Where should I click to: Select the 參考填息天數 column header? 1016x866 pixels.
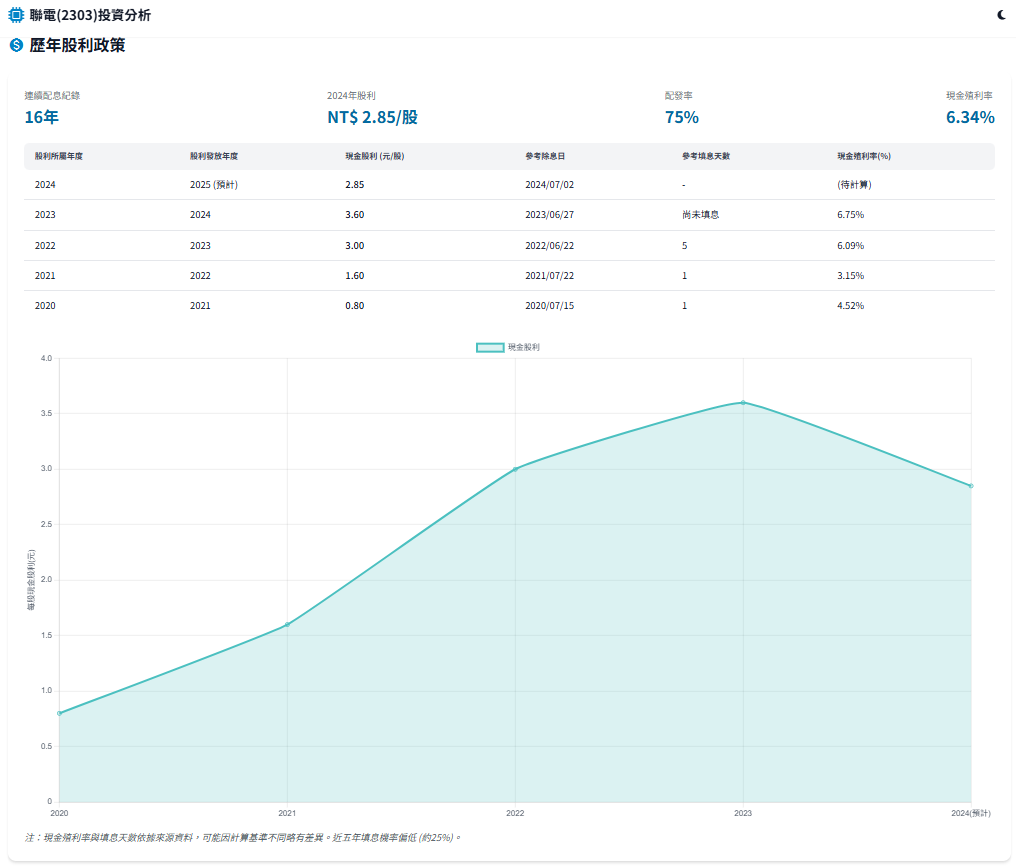pos(706,156)
